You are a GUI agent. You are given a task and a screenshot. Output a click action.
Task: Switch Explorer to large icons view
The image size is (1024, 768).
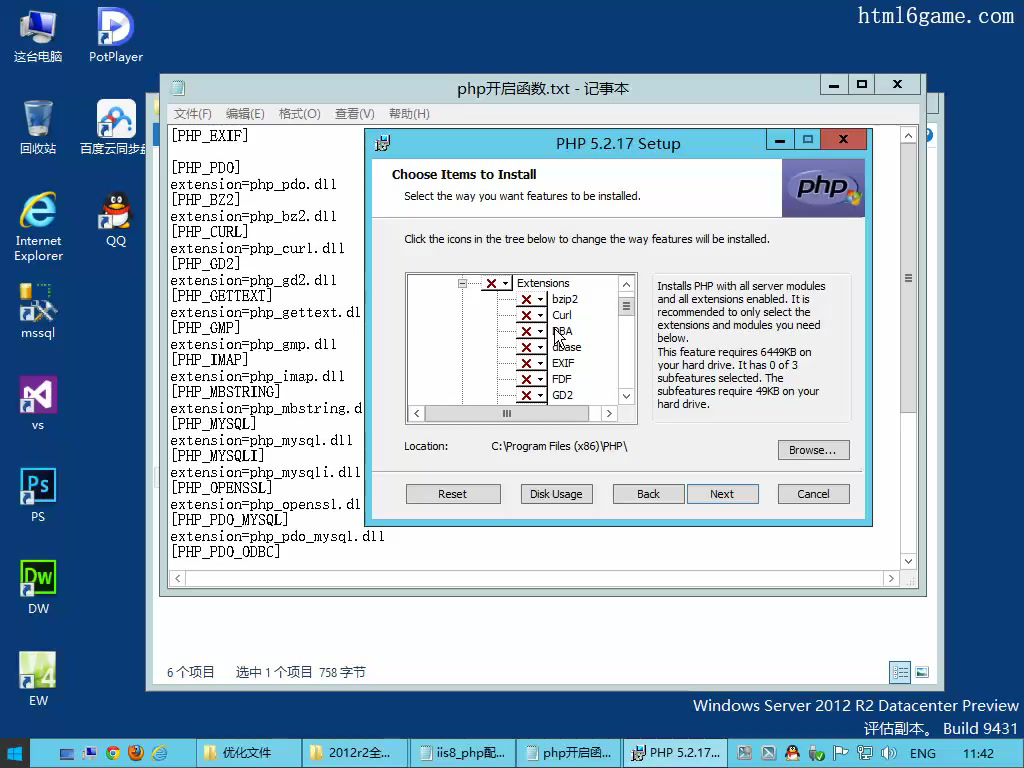pos(922,672)
